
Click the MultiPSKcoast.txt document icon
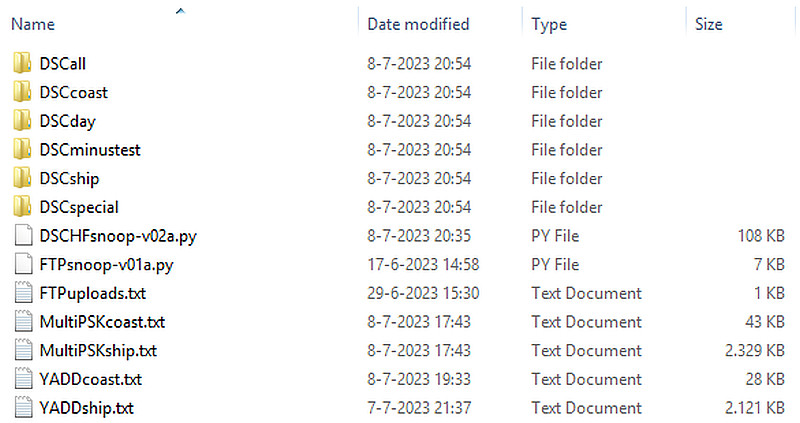[x=24, y=322]
